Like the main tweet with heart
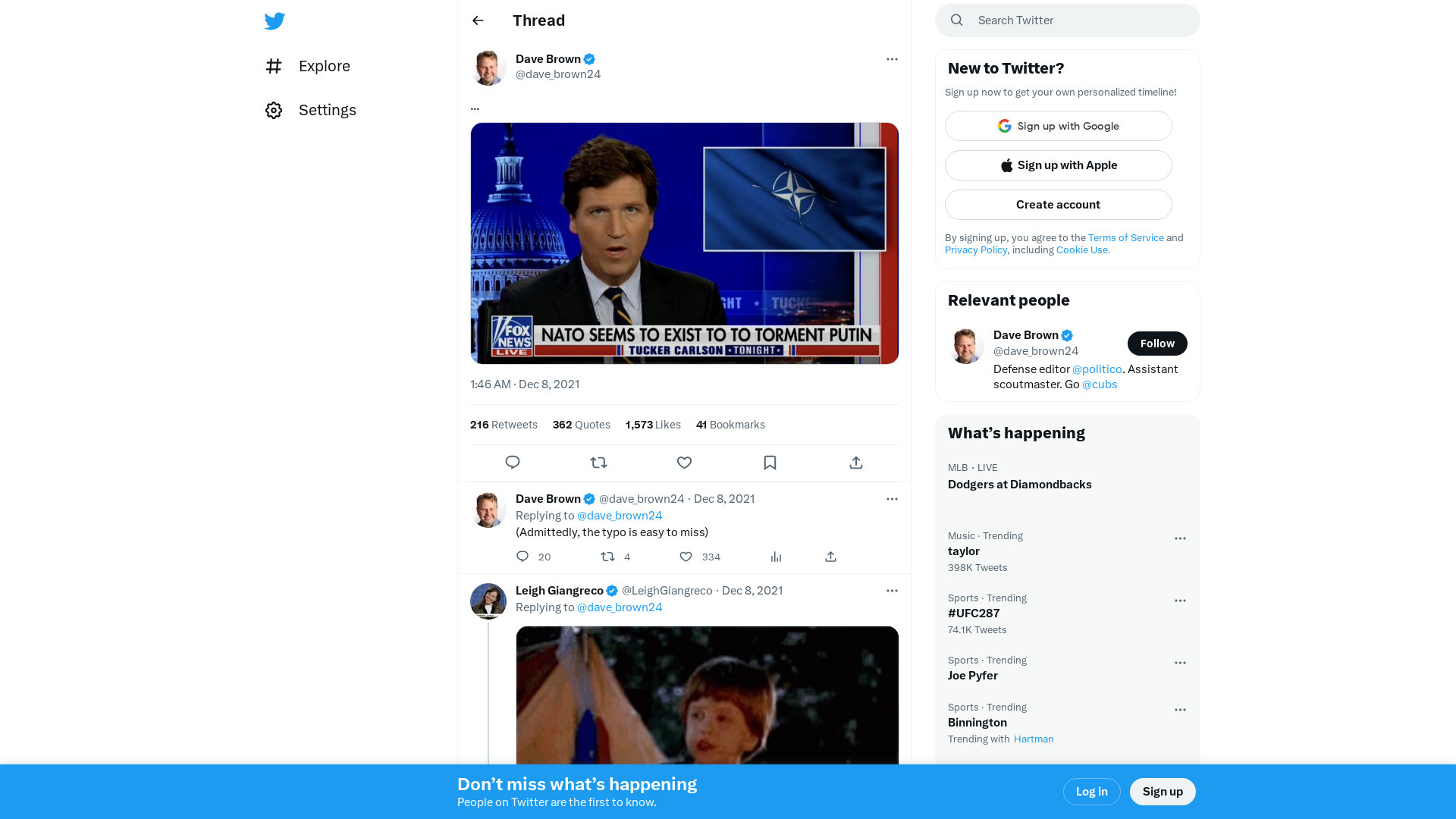Screen dimensions: 1456x819 pyautogui.click(x=684, y=463)
